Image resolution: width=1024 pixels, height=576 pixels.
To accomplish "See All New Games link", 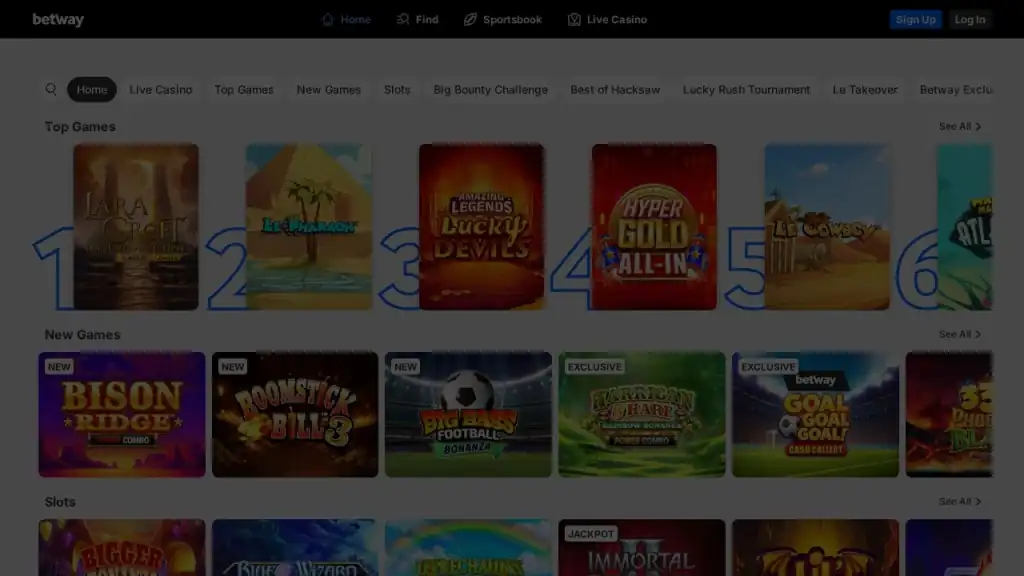I will point(960,334).
